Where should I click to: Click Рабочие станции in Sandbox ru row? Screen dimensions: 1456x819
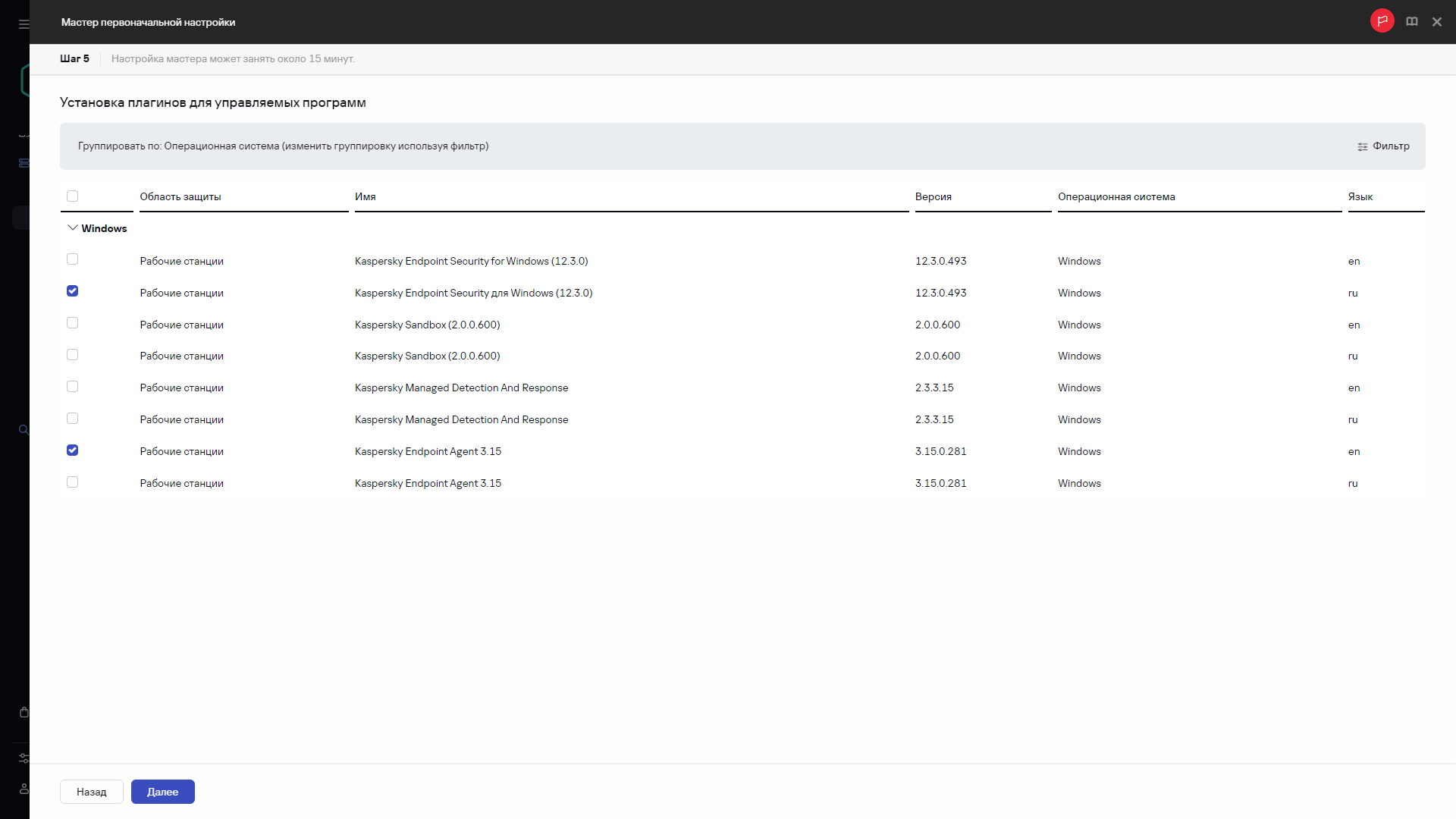181,356
